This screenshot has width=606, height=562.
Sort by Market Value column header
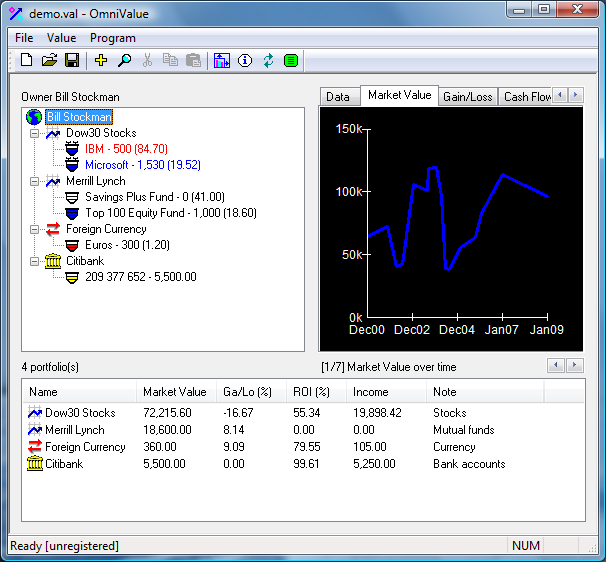point(176,392)
